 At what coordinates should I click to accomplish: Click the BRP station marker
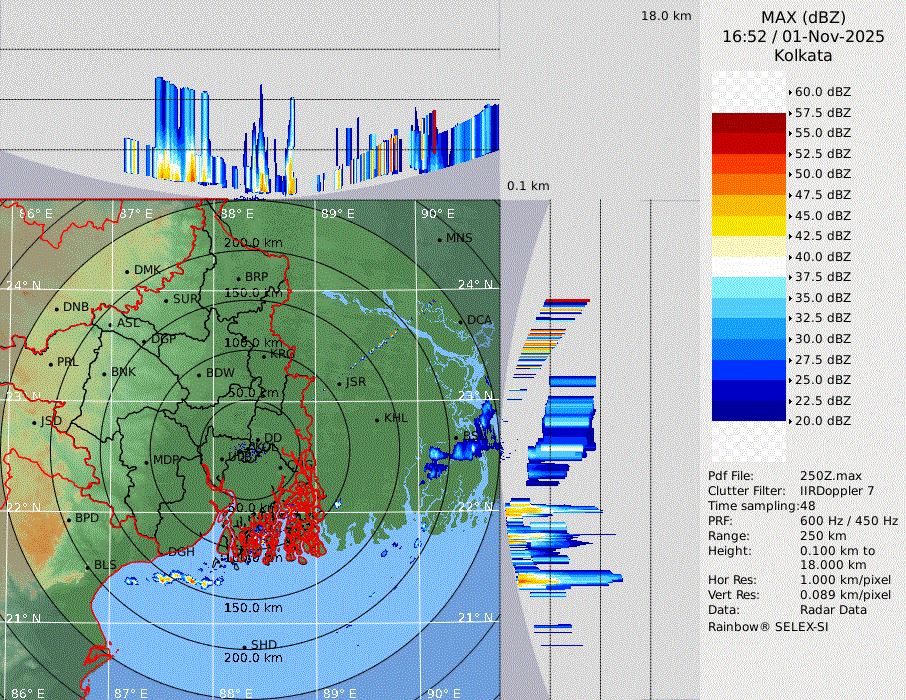tap(238, 278)
